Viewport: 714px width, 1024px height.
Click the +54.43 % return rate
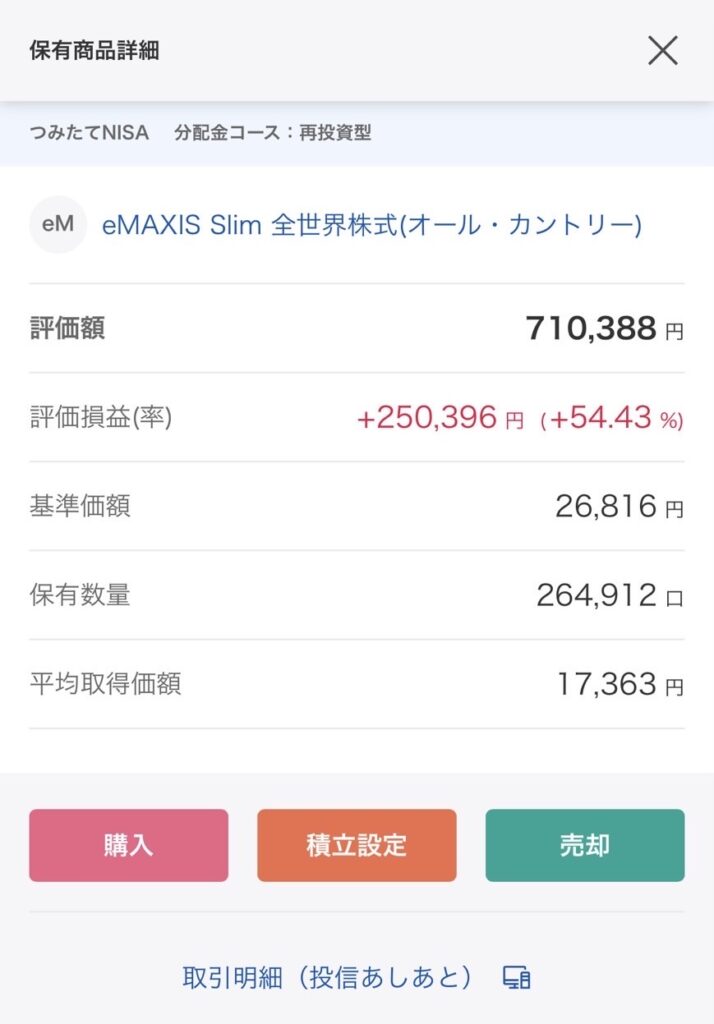click(611, 418)
